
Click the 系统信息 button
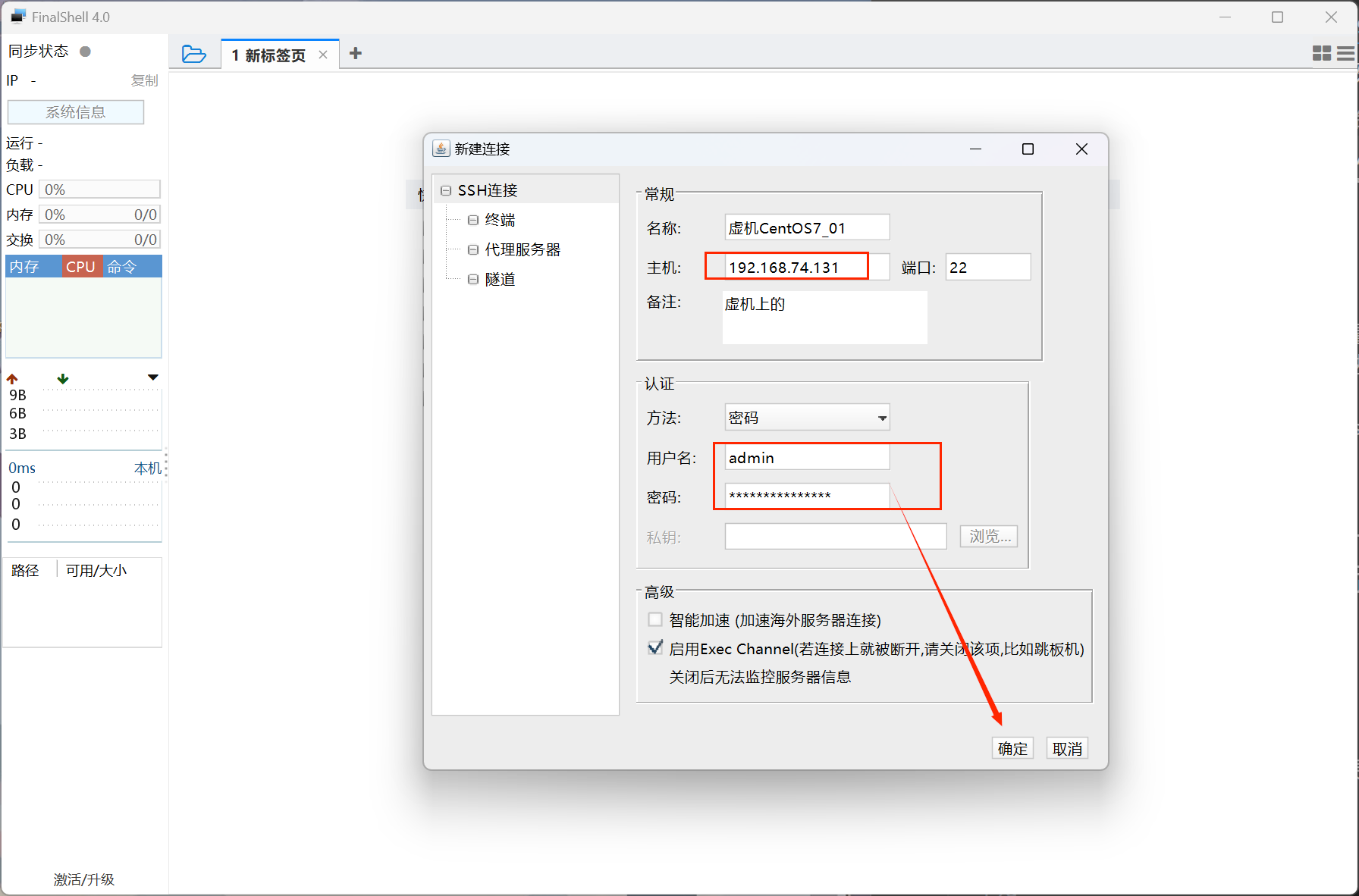[76, 112]
